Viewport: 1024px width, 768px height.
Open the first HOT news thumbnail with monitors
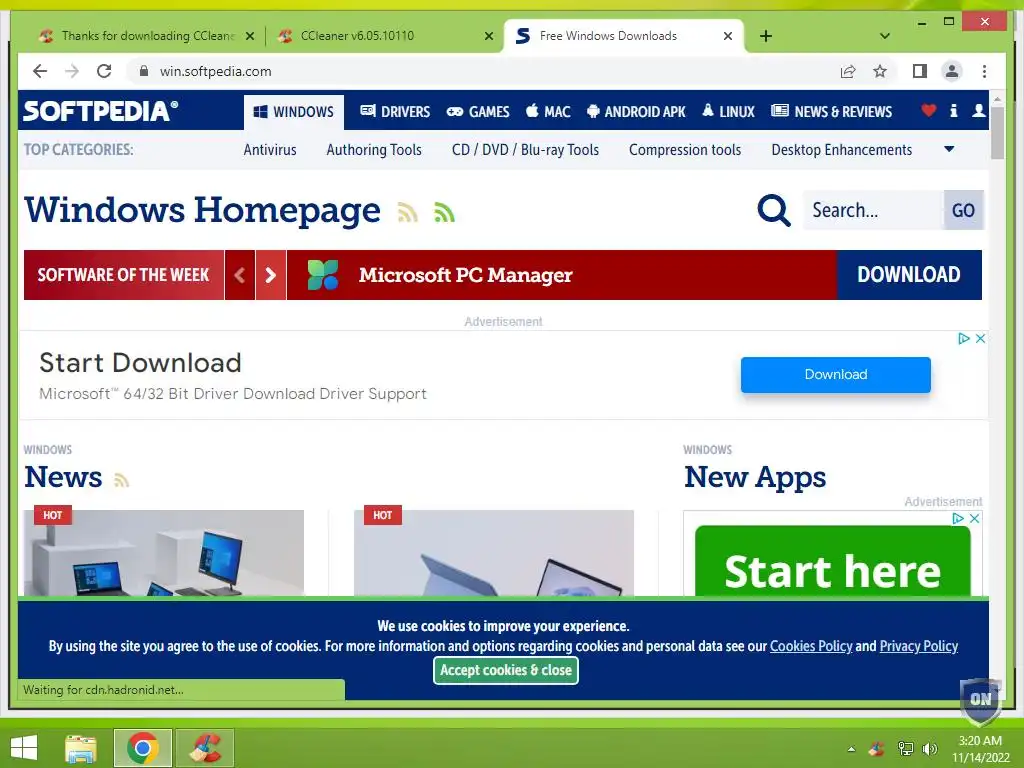pyautogui.click(x=164, y=552)
